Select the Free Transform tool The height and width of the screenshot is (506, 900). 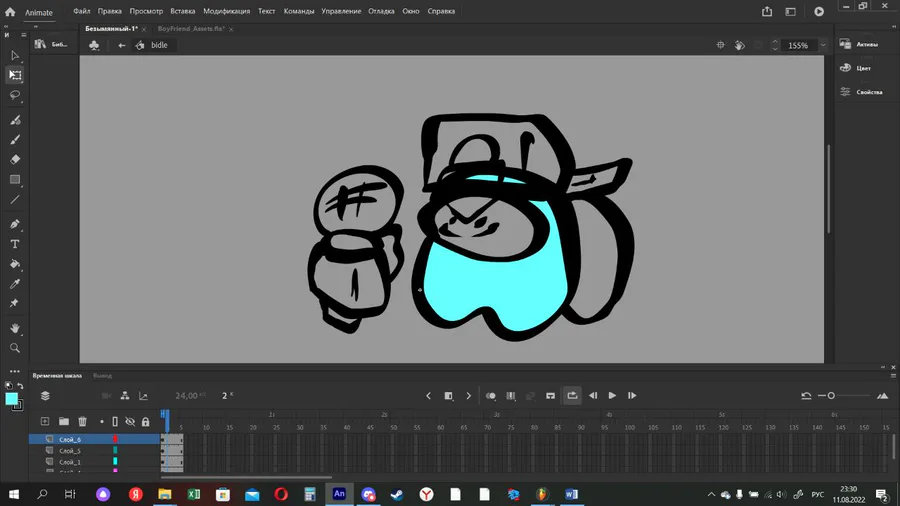[x=15, y=75]
